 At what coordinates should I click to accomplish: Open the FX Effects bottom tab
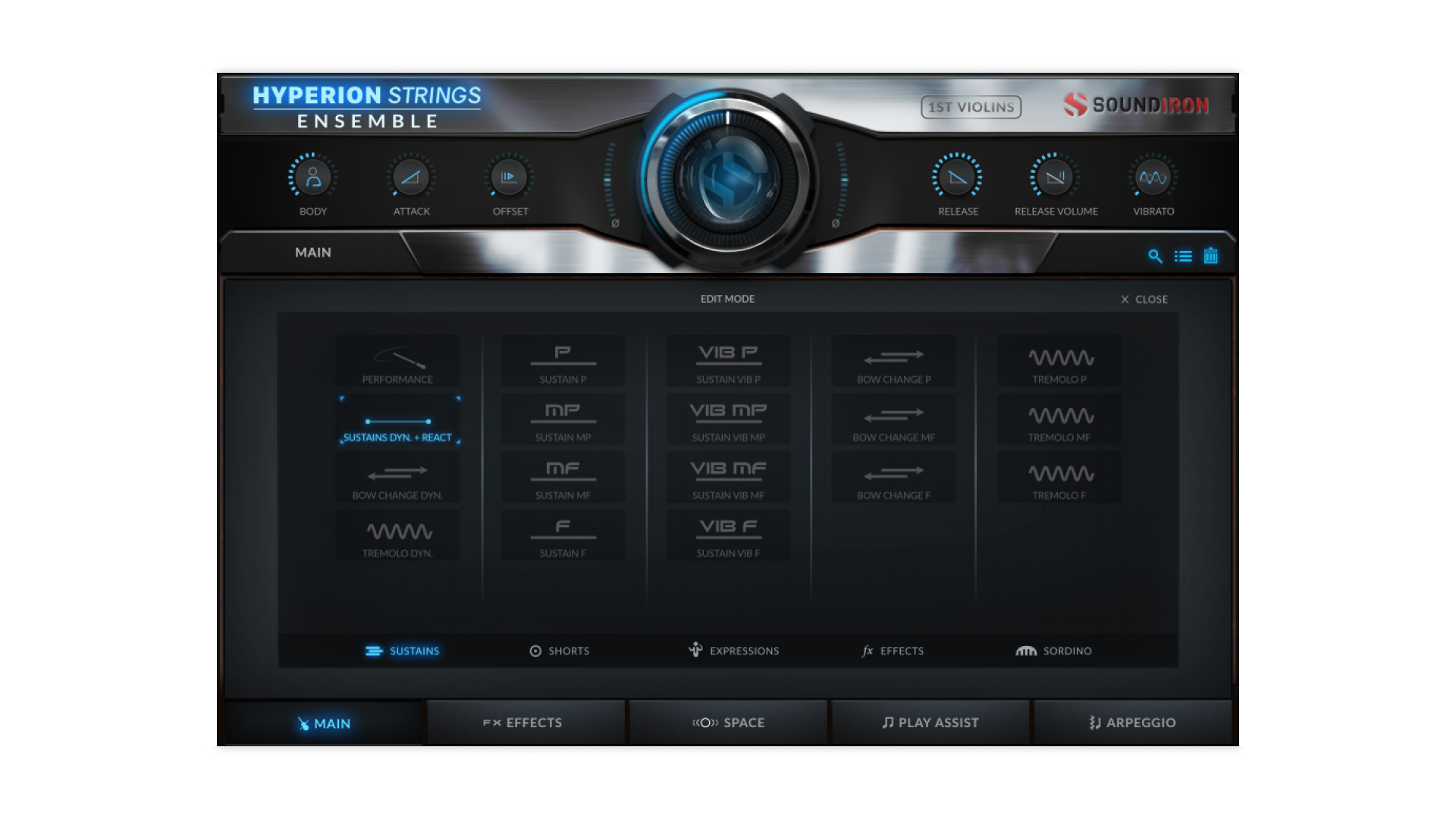tap(526, 723)
